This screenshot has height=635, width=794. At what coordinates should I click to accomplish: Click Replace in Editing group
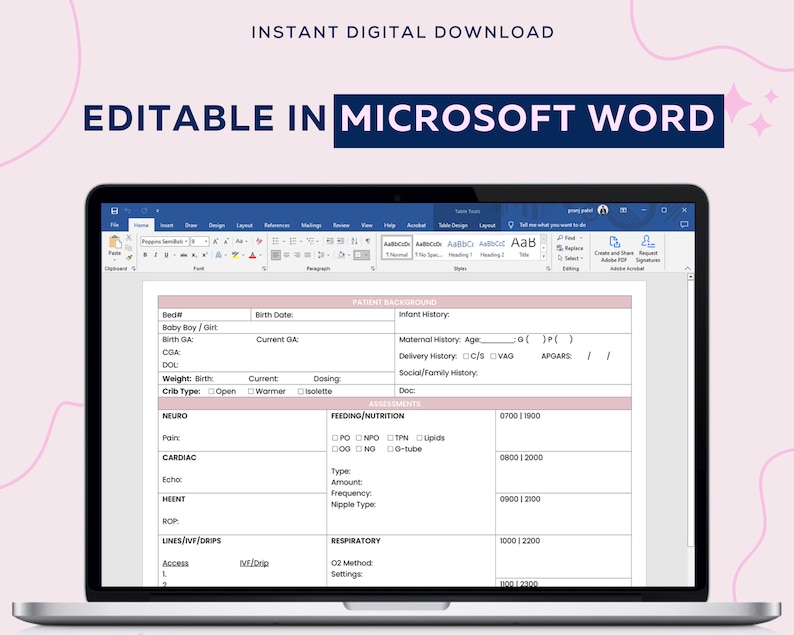(570, 248)
